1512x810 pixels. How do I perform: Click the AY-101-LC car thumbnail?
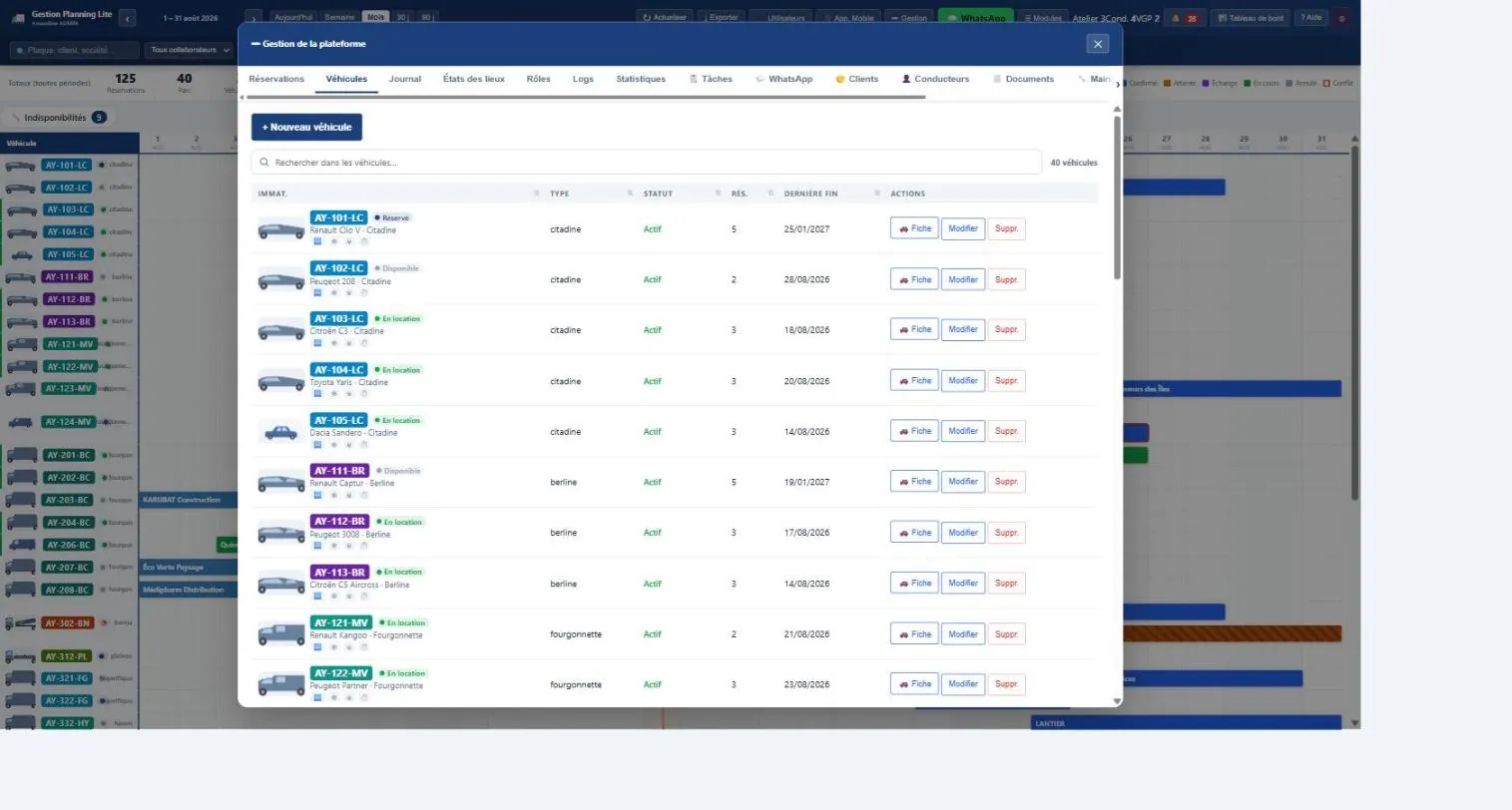281,229
